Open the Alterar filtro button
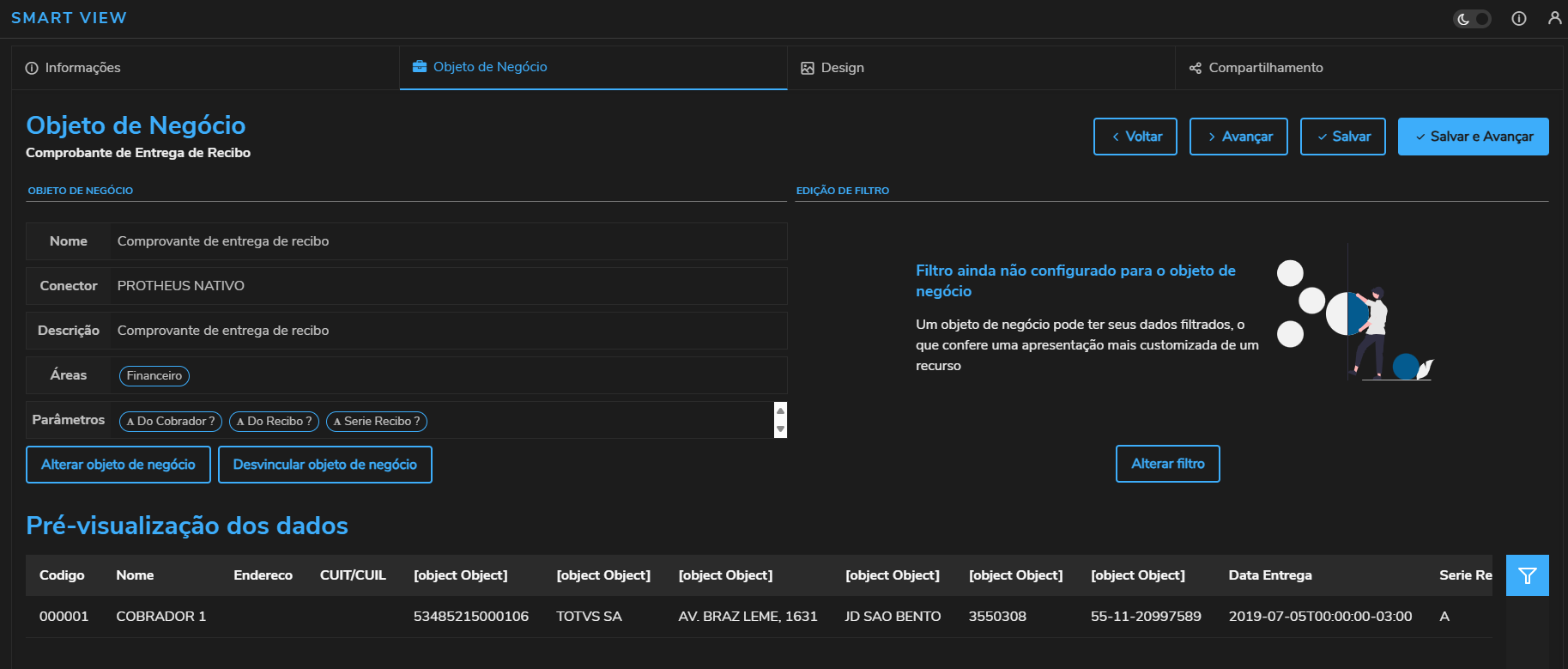 click(x=1167, y=464)
